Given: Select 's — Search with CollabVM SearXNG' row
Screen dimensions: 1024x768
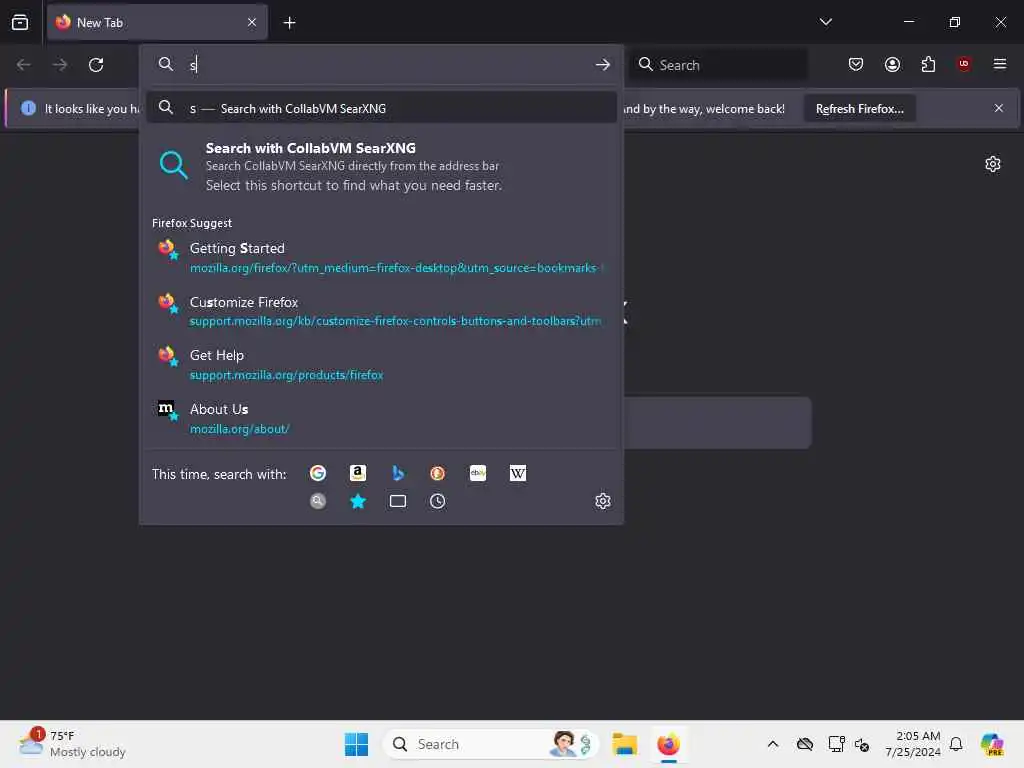Looking at the screenshot, I should 381,108.
